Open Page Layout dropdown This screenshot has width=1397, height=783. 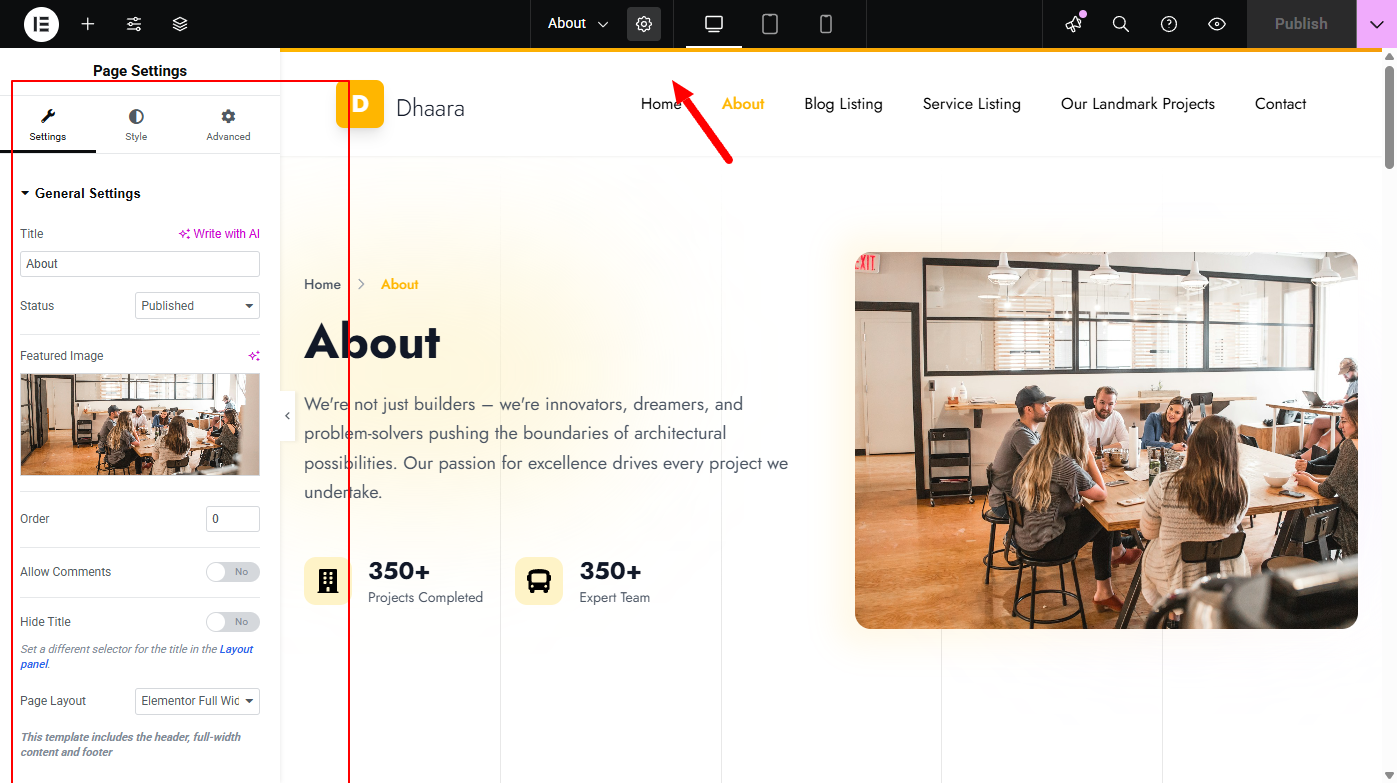[197, 701]
